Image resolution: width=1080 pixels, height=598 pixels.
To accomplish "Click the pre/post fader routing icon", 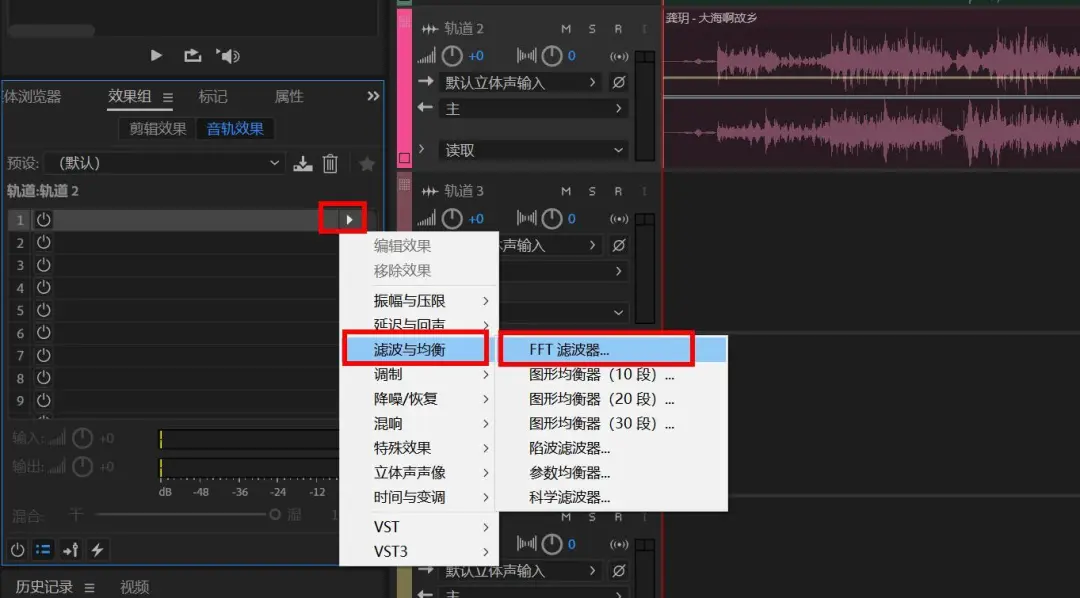I will 70,550.
